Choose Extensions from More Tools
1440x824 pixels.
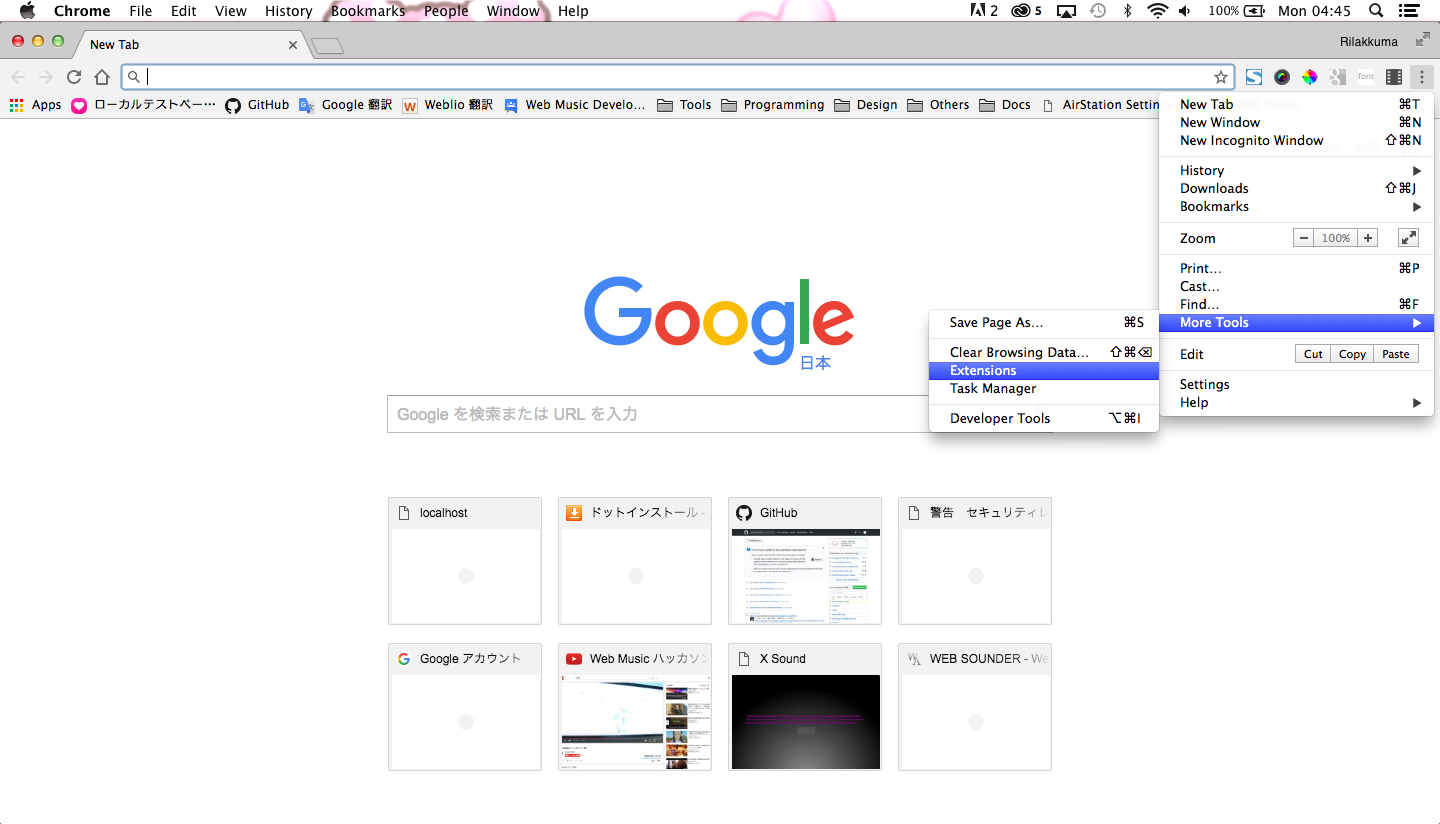coord(1044,370)
